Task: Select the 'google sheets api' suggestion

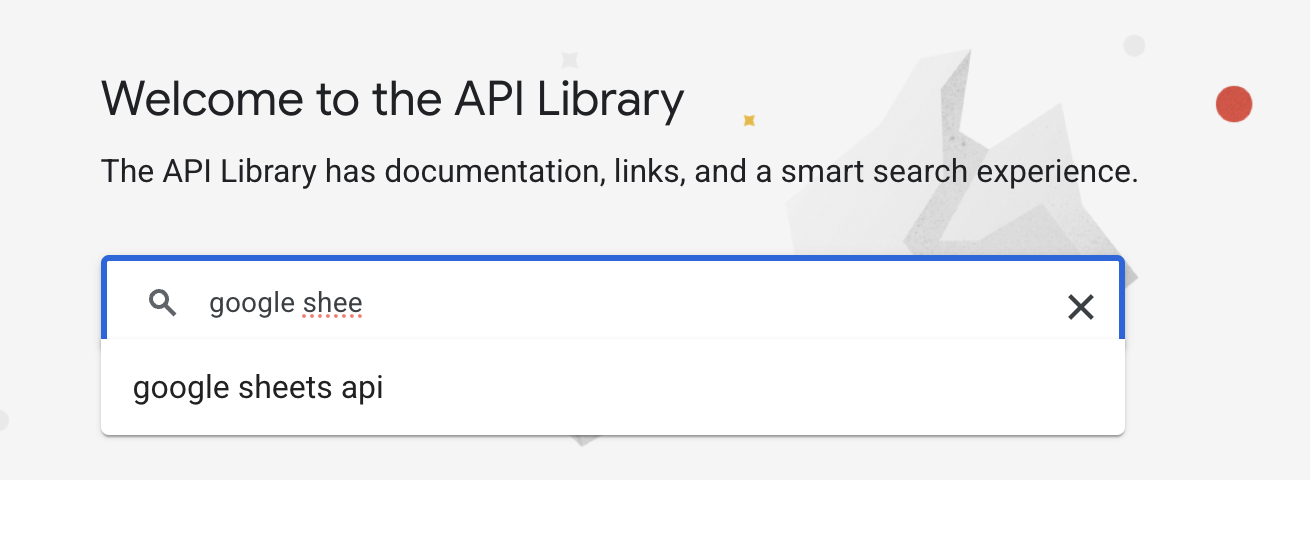Action: coord(613,387)
